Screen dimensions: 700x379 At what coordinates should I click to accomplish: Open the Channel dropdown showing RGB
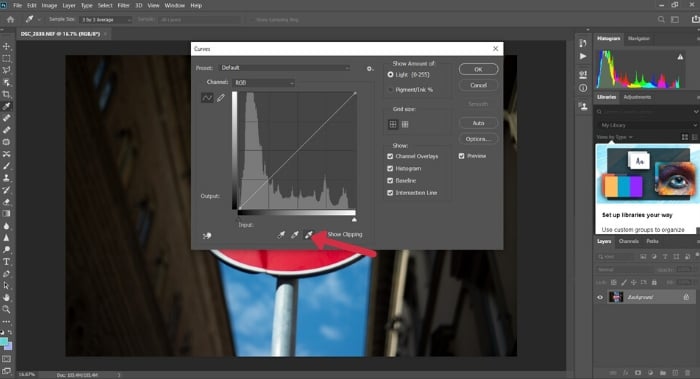(264, 83)
